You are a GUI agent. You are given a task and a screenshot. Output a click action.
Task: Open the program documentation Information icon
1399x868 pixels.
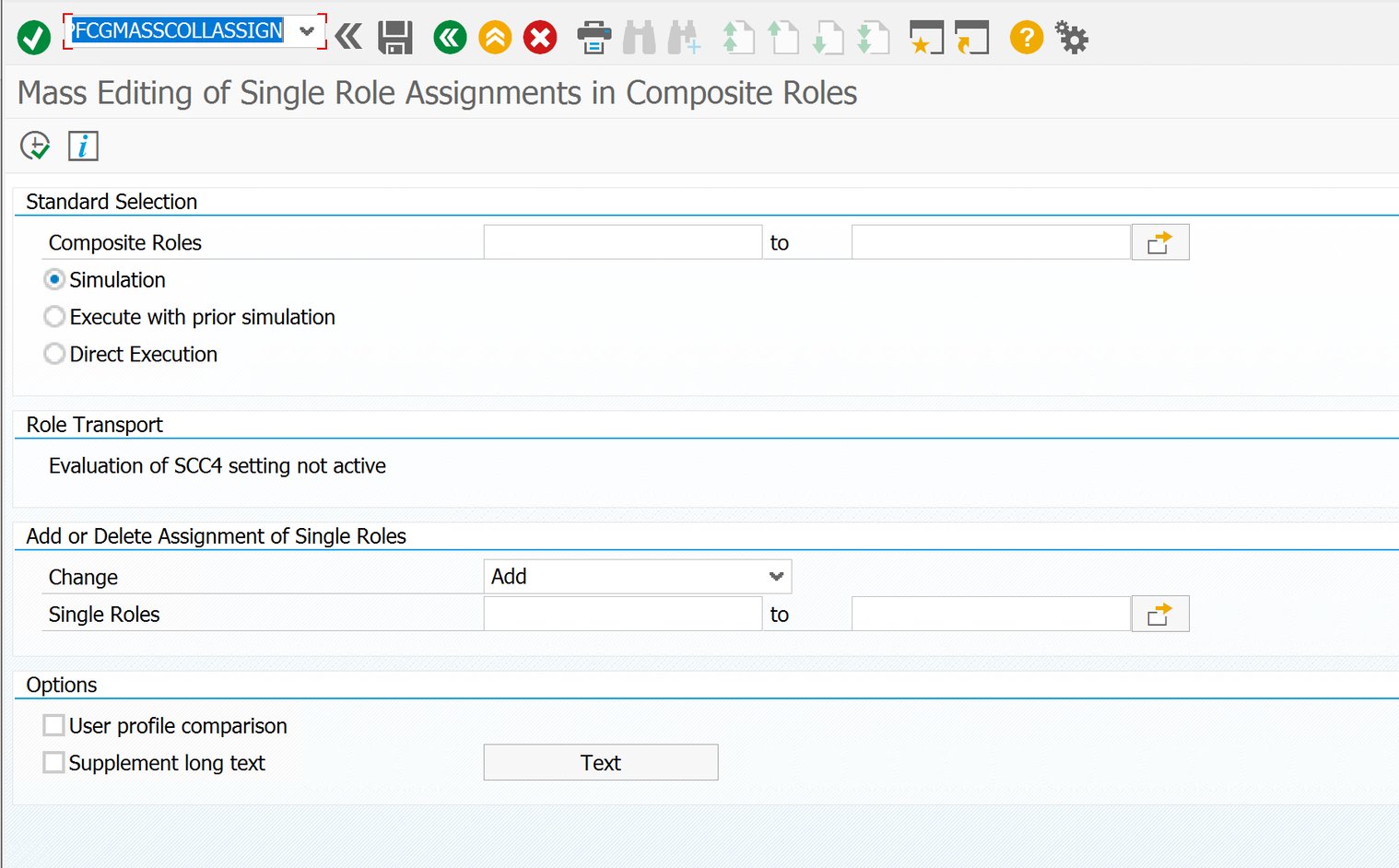83,145
